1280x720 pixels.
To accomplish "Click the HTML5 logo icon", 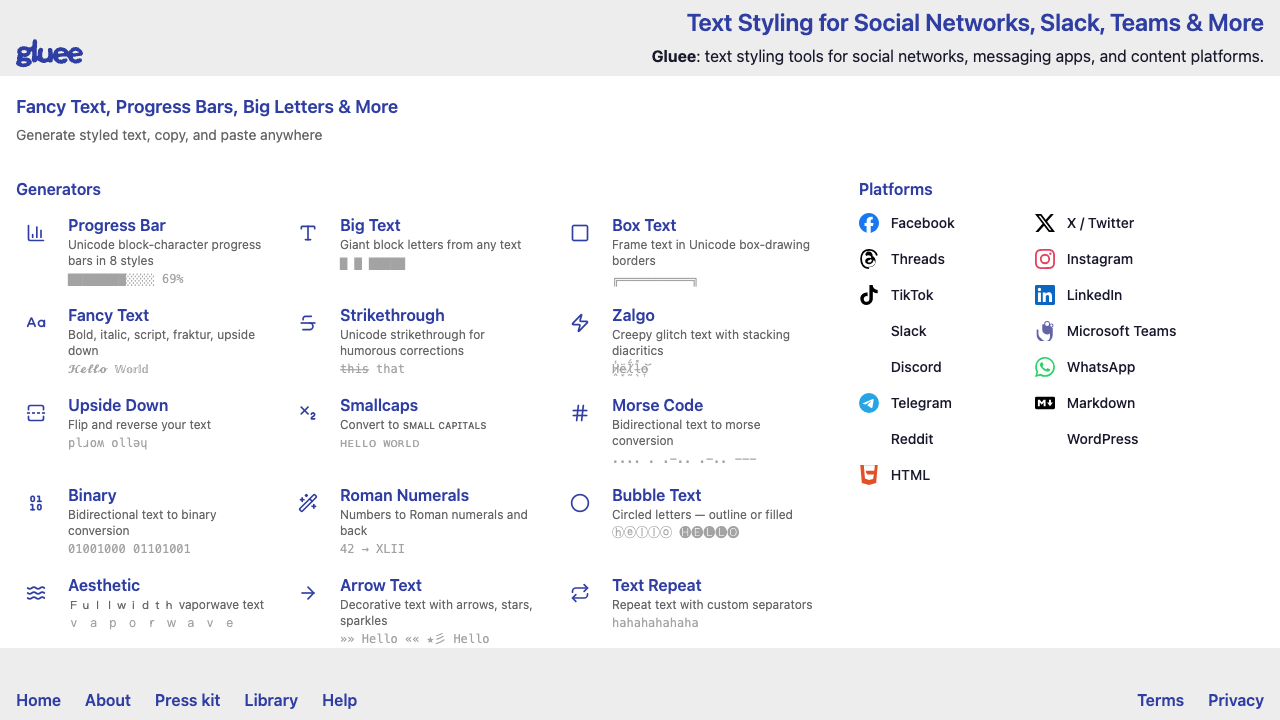I will [x=869, y=475].
